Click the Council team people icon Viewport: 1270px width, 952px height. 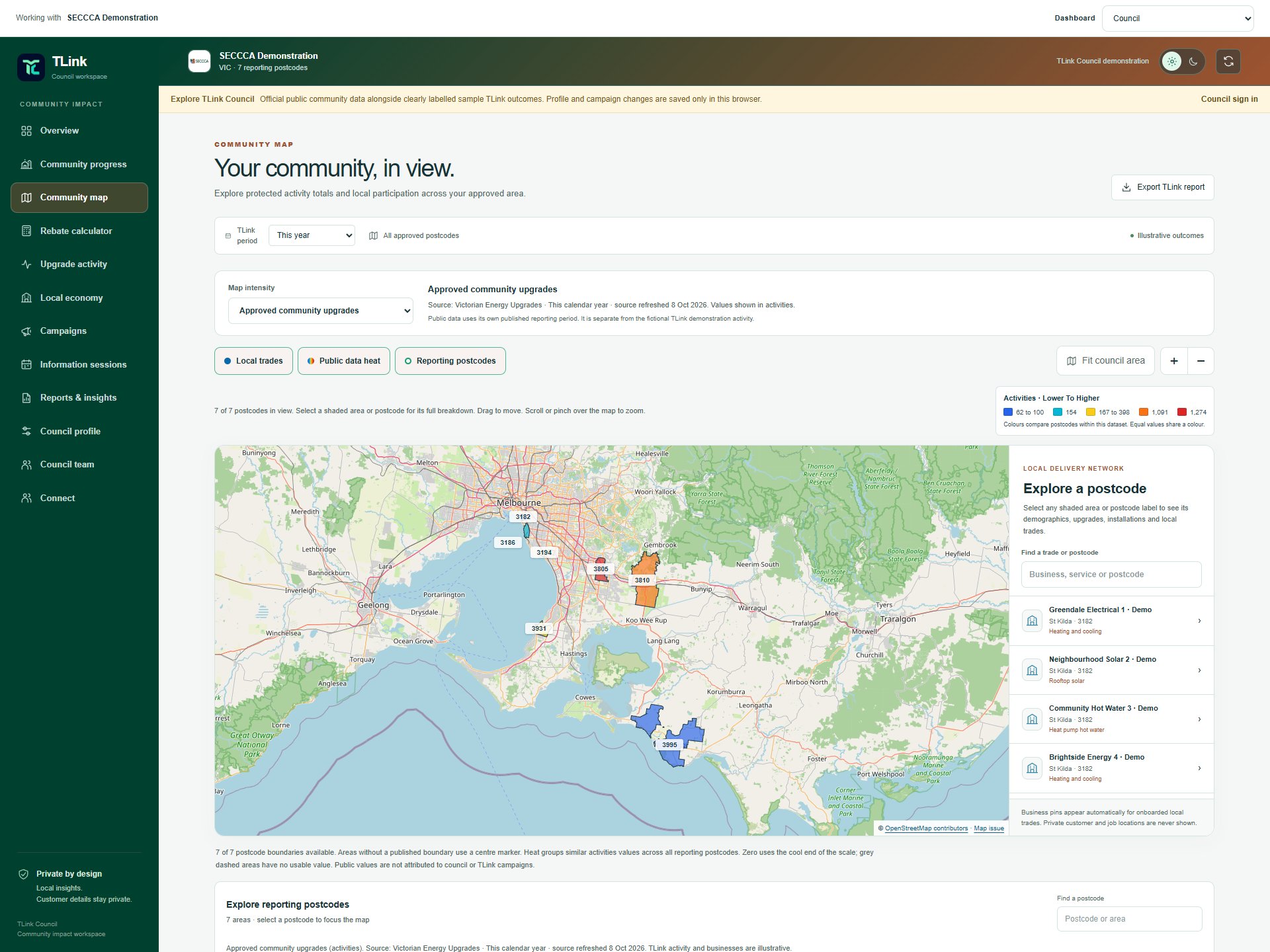(x=26, y=465)
